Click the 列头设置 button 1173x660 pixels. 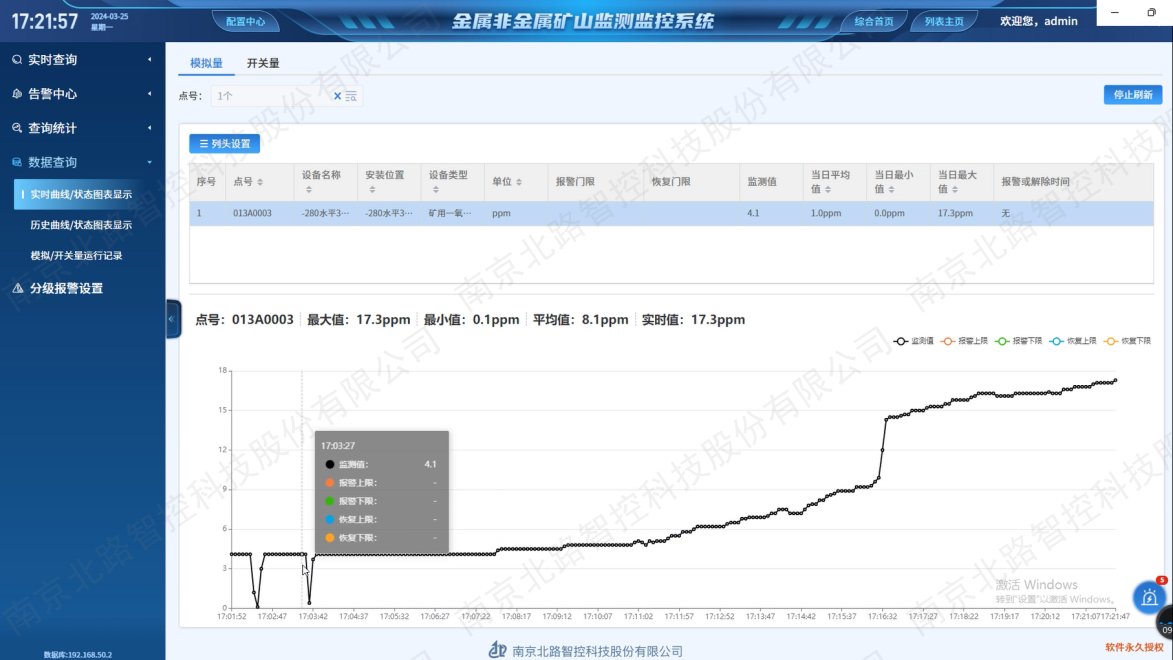224,144
